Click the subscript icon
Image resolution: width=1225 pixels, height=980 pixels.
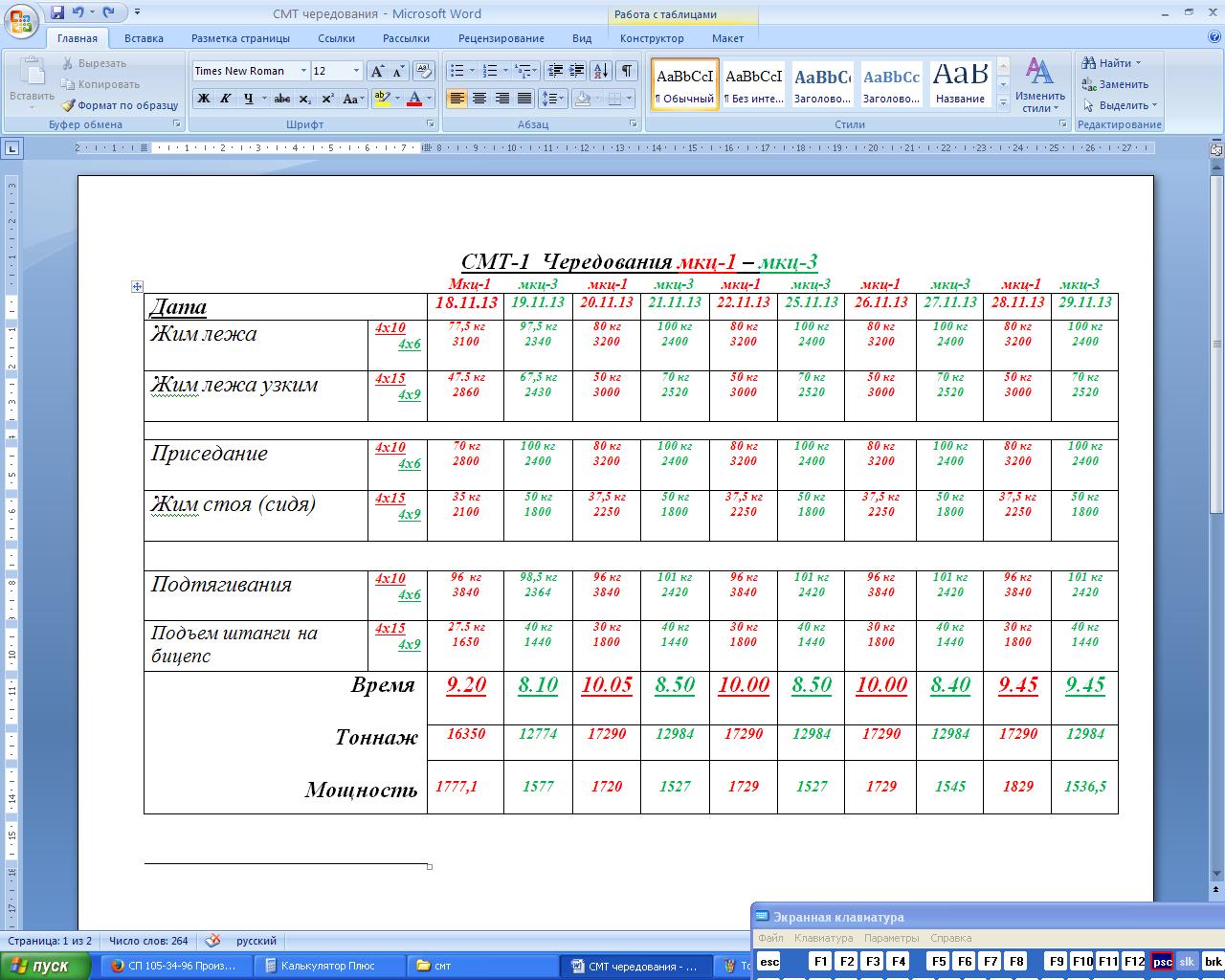[x=304, y=99]
